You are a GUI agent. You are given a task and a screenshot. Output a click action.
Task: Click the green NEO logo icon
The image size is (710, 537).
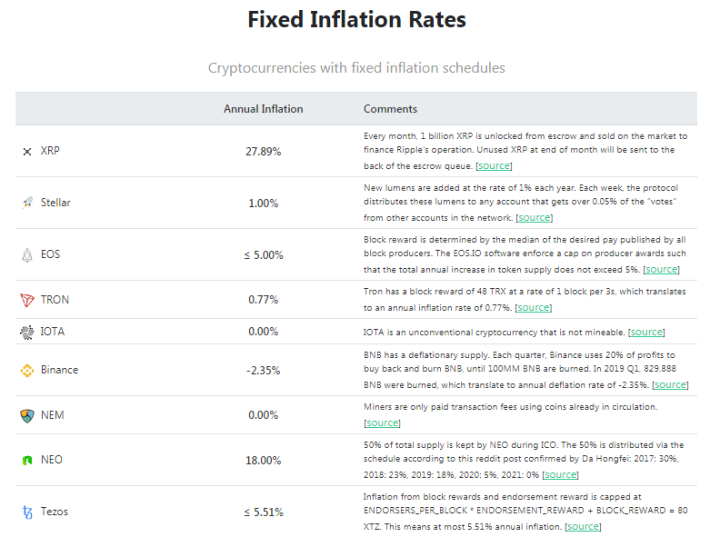pos(27,460)
